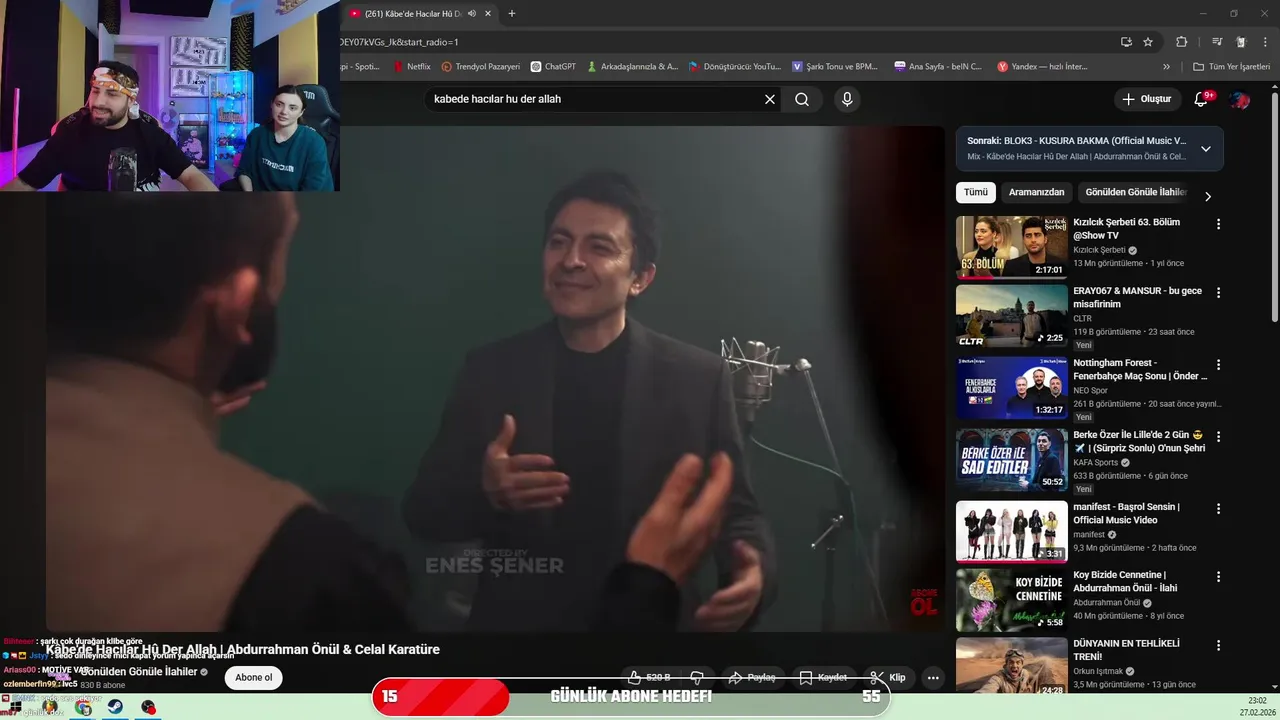Open the red app icon next to Steam
The width and height of the screenshot is (1280, 720).
coord(149,707)
